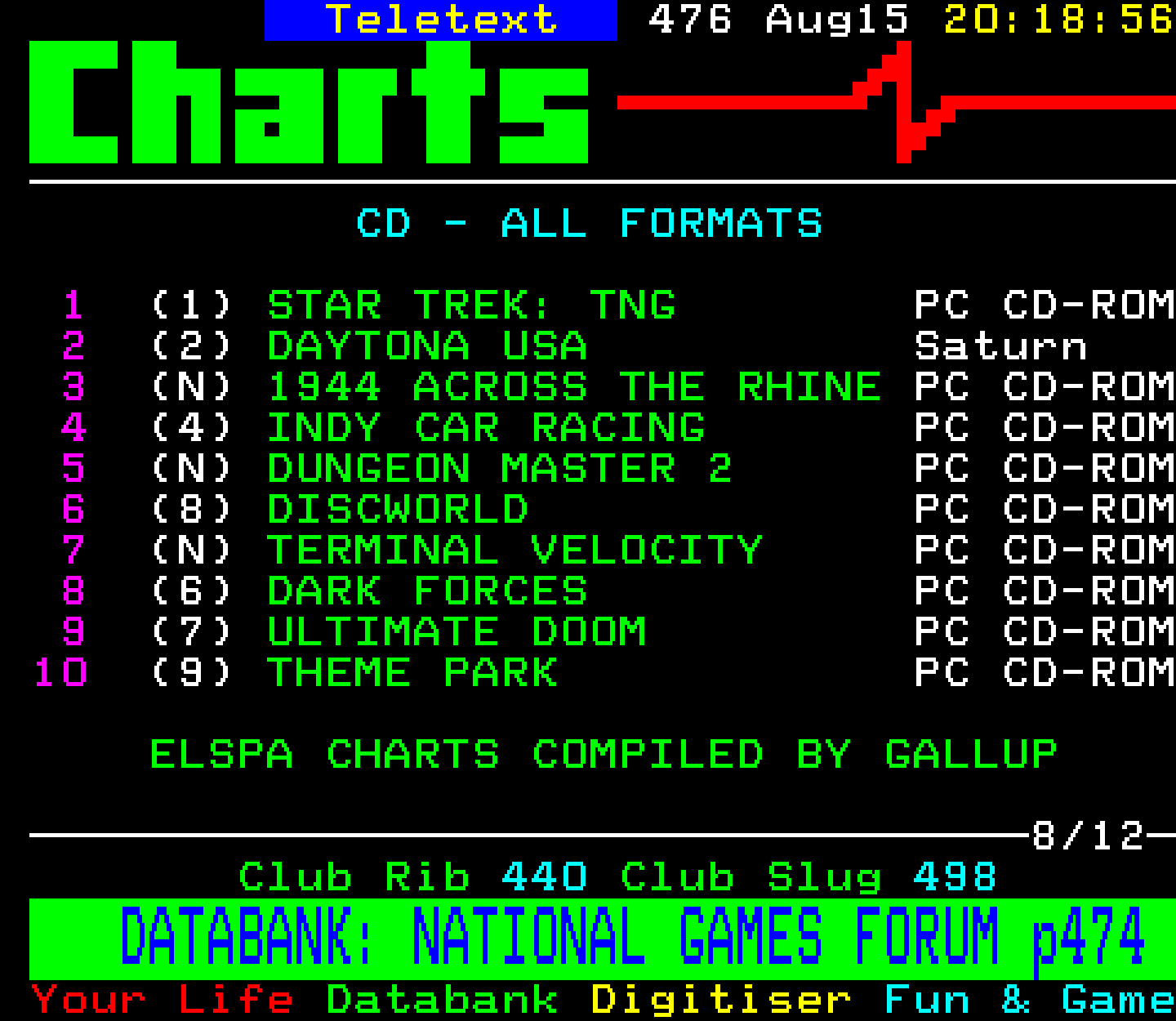Select INDY CAR RACING entry

pyautogui.click(x=486, y=428)
